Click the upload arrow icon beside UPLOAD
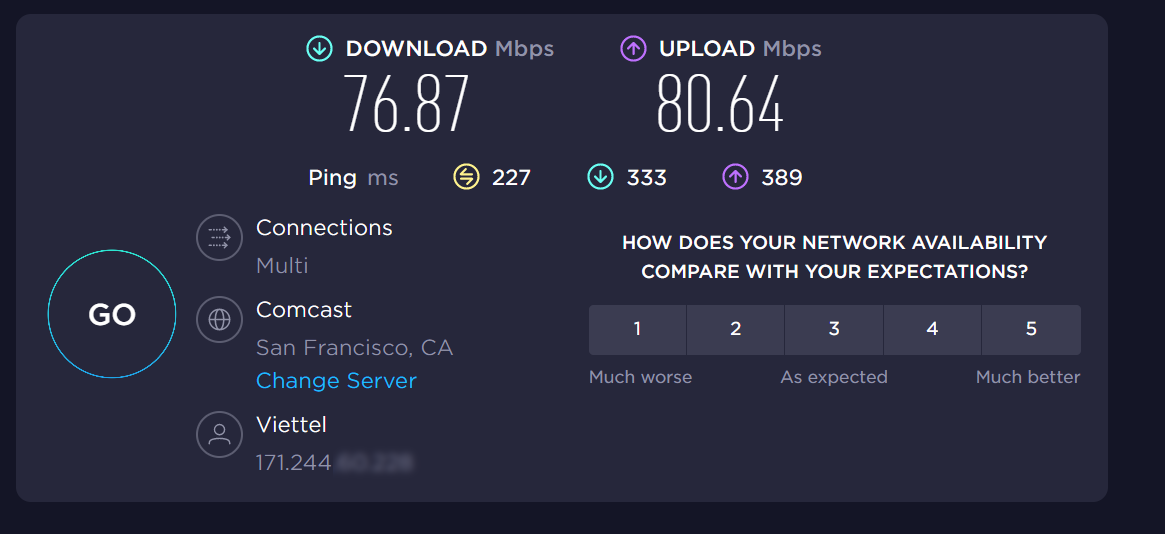 pyautogui.click(x=633, y=48)
